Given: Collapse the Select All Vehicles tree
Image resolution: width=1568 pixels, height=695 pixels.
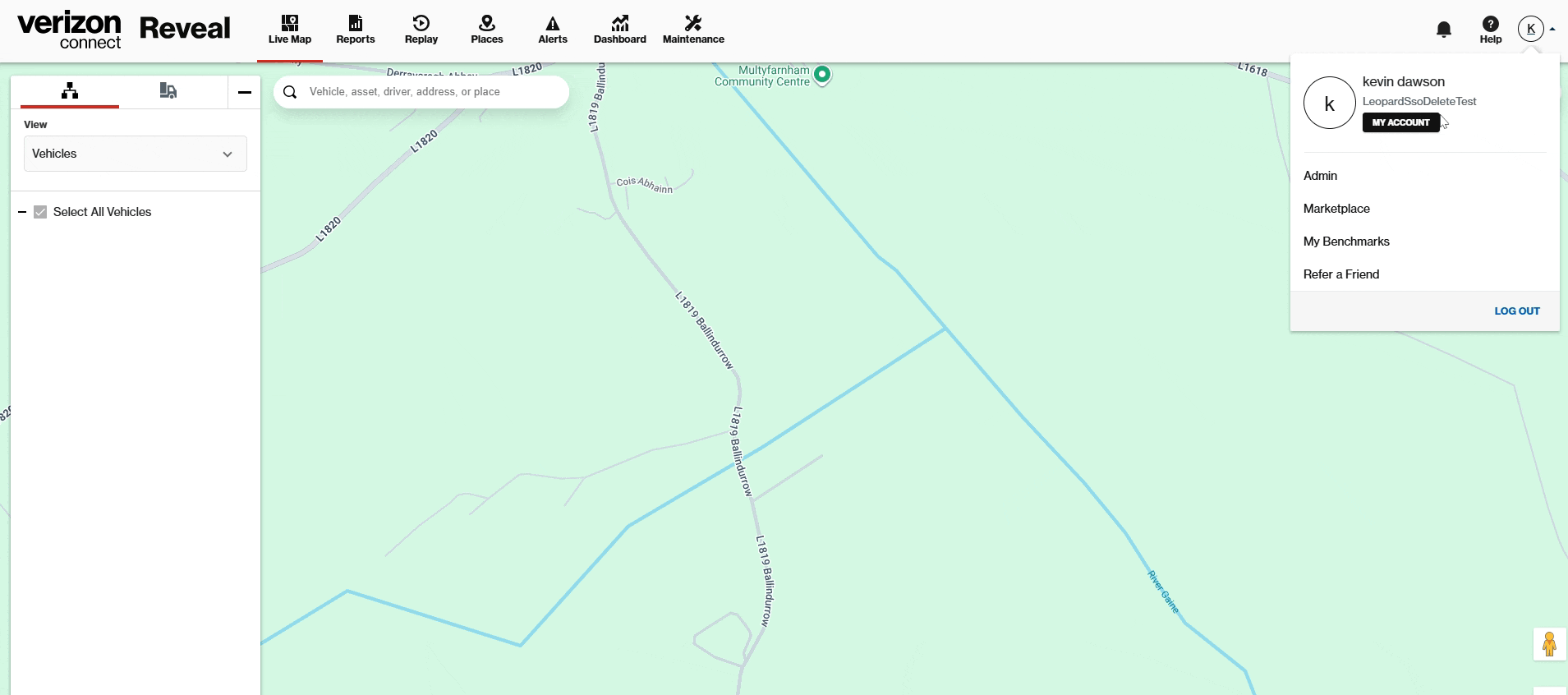Looking at the screenshot, I should pos(22,212).
